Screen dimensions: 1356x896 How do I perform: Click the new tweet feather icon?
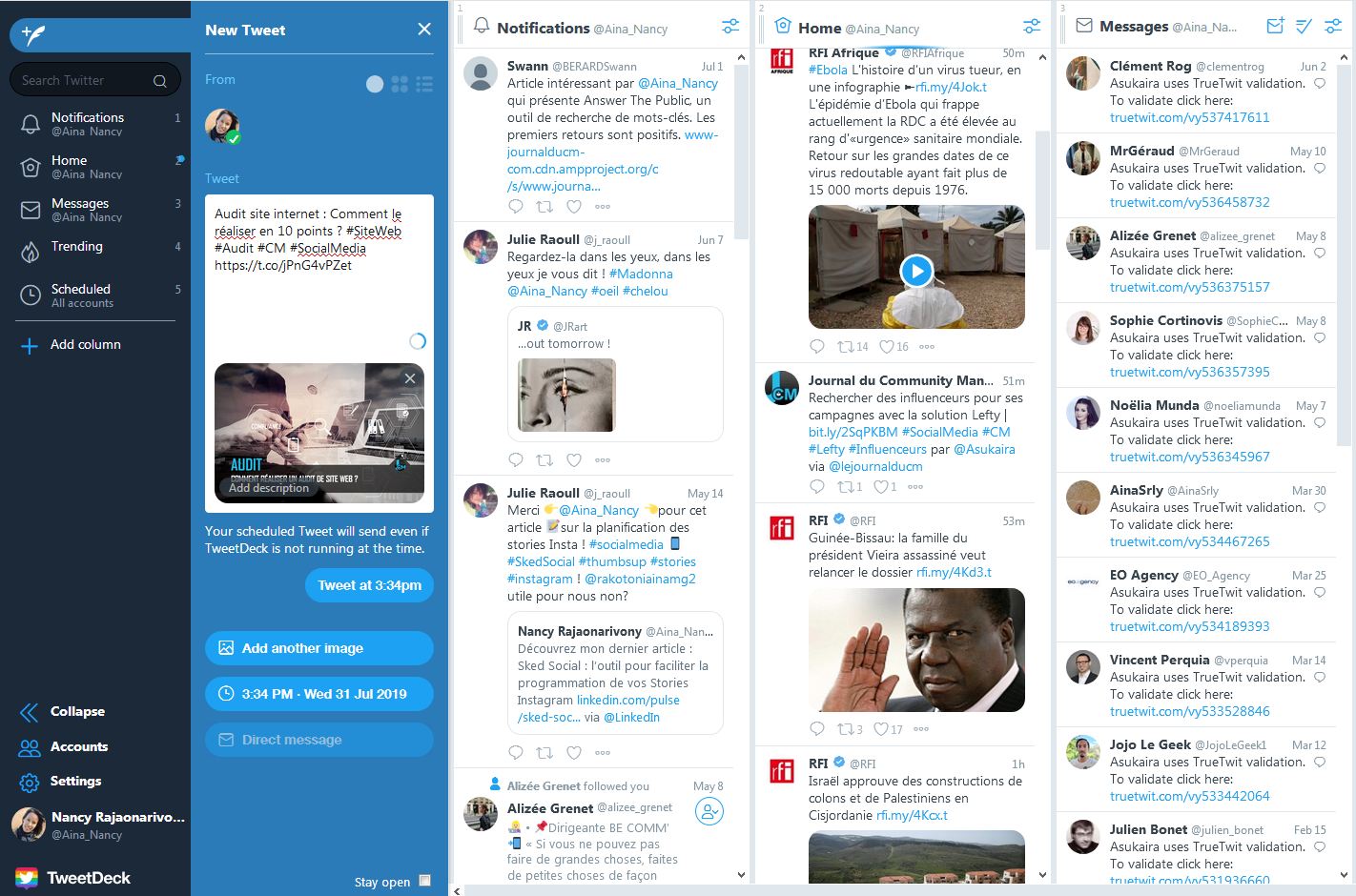coord(34,34)
